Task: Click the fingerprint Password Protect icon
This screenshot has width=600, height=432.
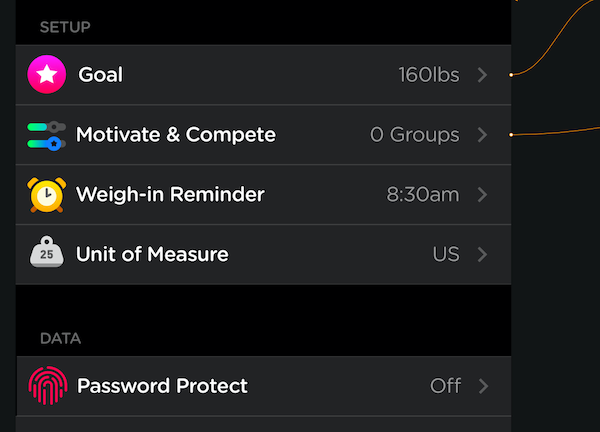Action: (46, 386)
